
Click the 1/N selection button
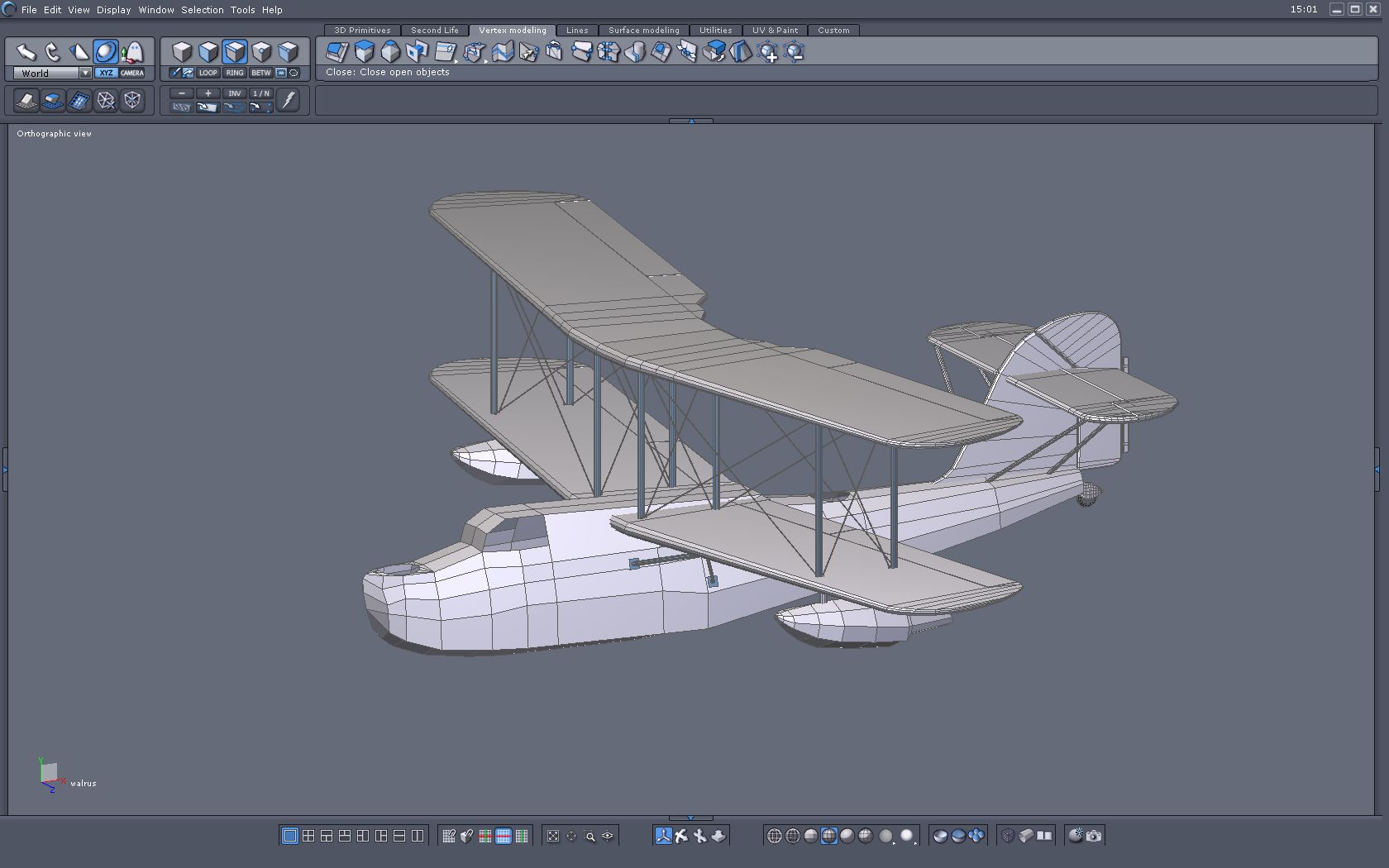click(261, 93)
